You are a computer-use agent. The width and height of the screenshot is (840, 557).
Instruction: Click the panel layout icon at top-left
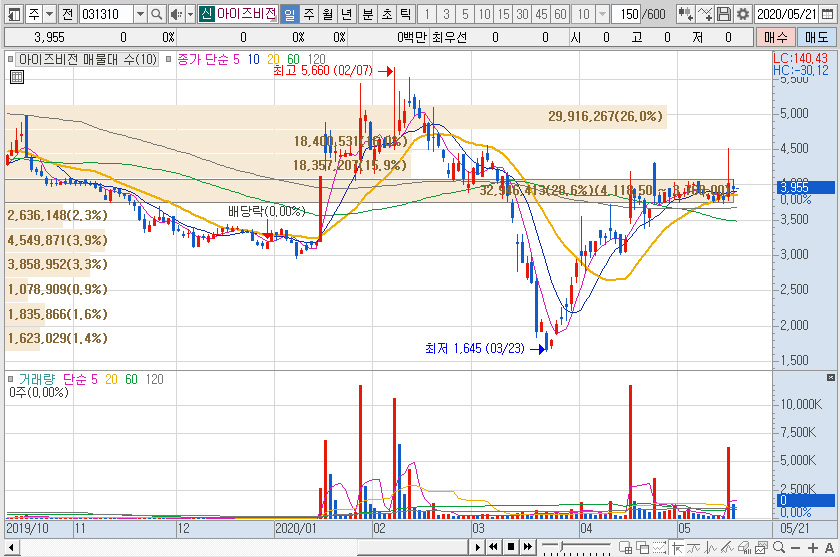[13, 14]
